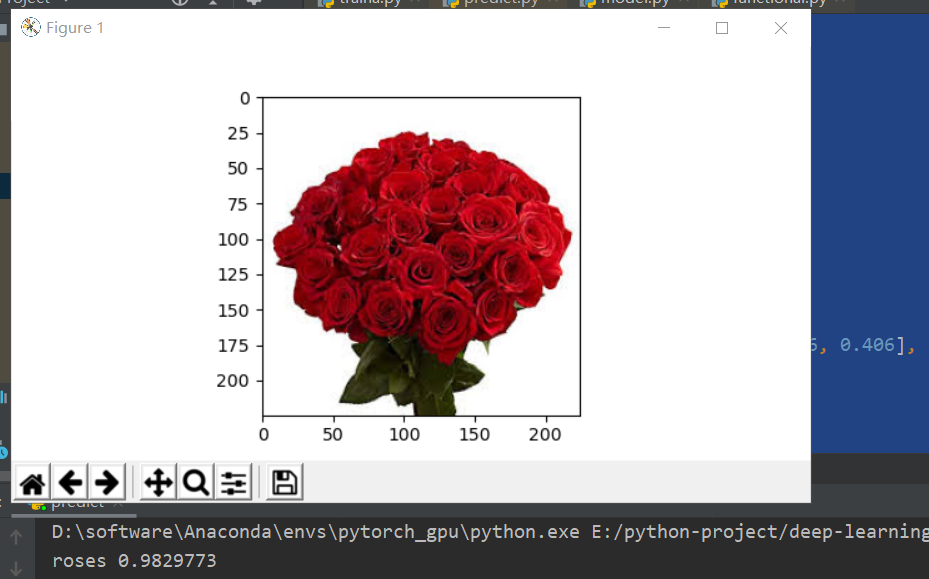Click the '100' tick label on the x-axis
This screenshot has width=929, height=579.
(x=404, y=434)
